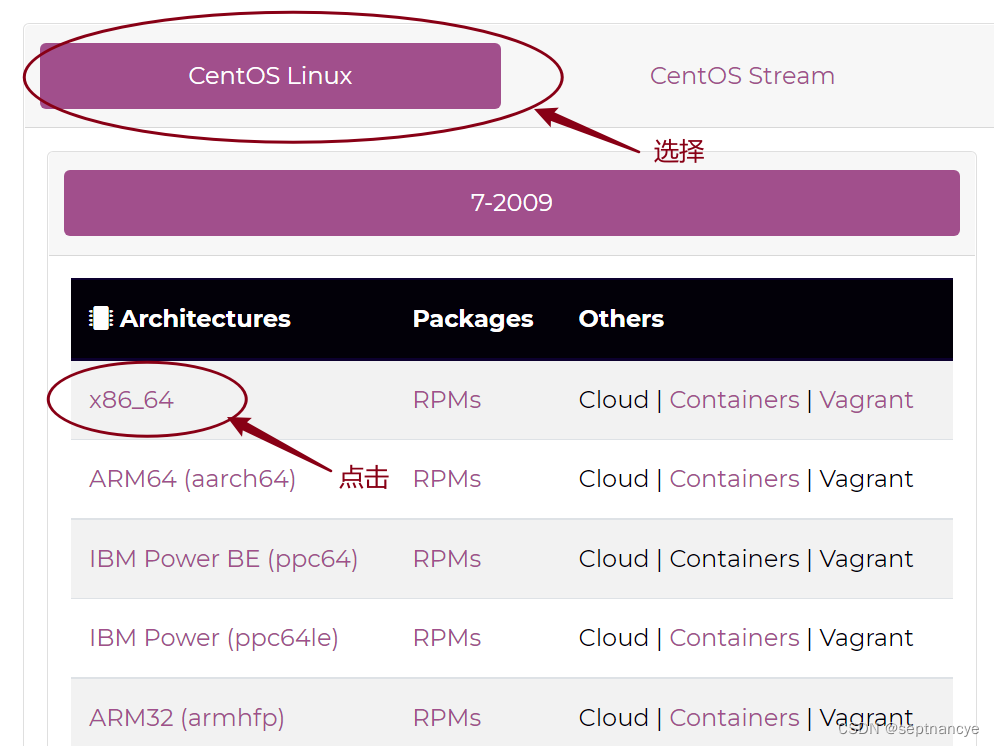Viewport: 994px width, 746px height.
Task: Click RPMs for the ARM32 row
Action: click(446, 717)
